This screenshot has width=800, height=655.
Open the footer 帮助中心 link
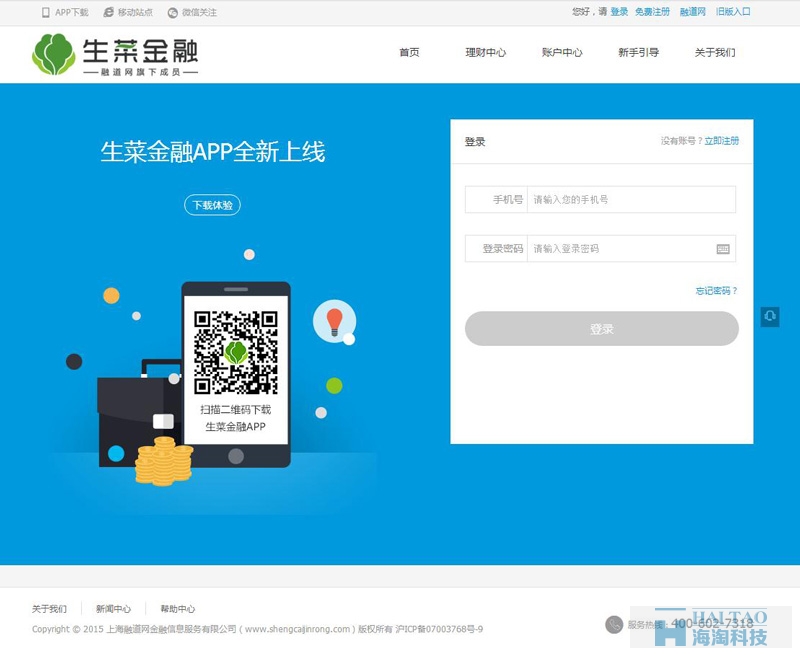pos(178,609)
